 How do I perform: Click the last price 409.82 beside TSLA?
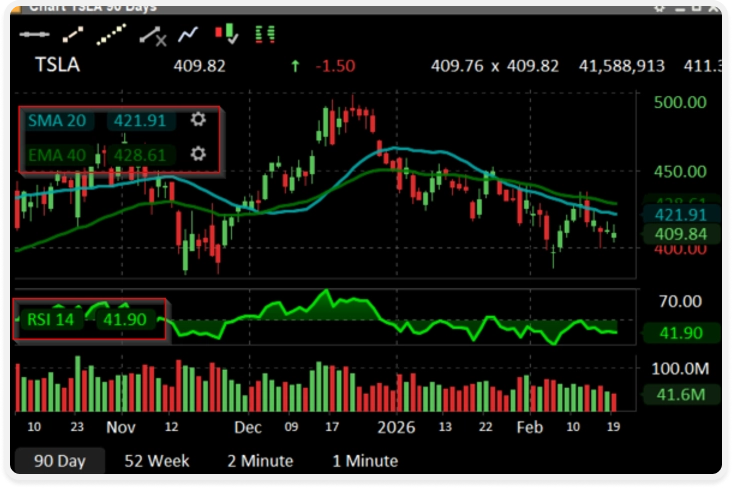tap(199, 66)
